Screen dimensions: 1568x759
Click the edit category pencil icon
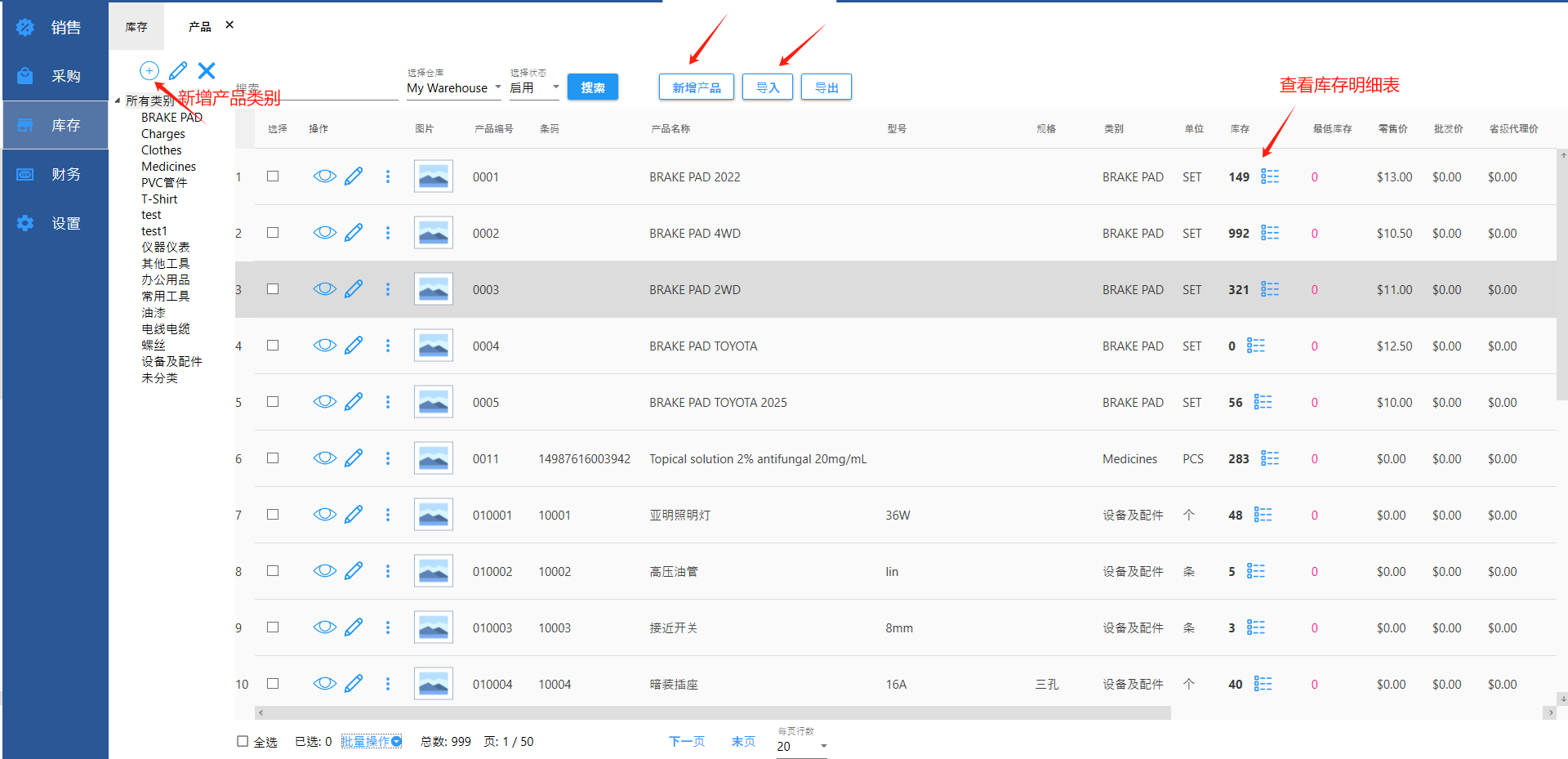(x=178, y=71)
